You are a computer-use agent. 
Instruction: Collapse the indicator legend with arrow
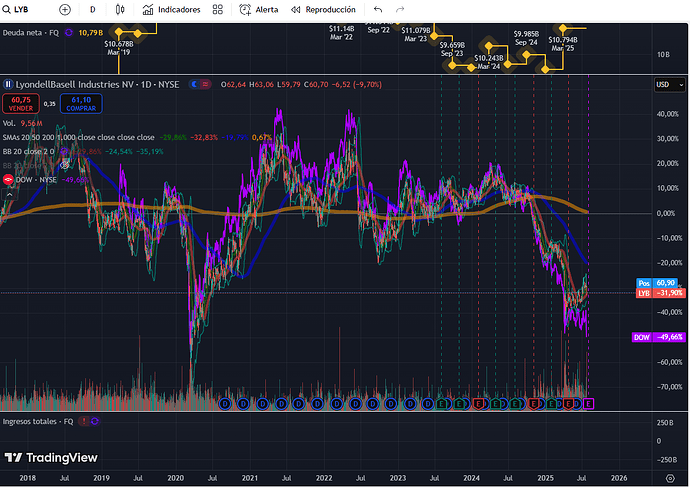(x=9, y=194)
